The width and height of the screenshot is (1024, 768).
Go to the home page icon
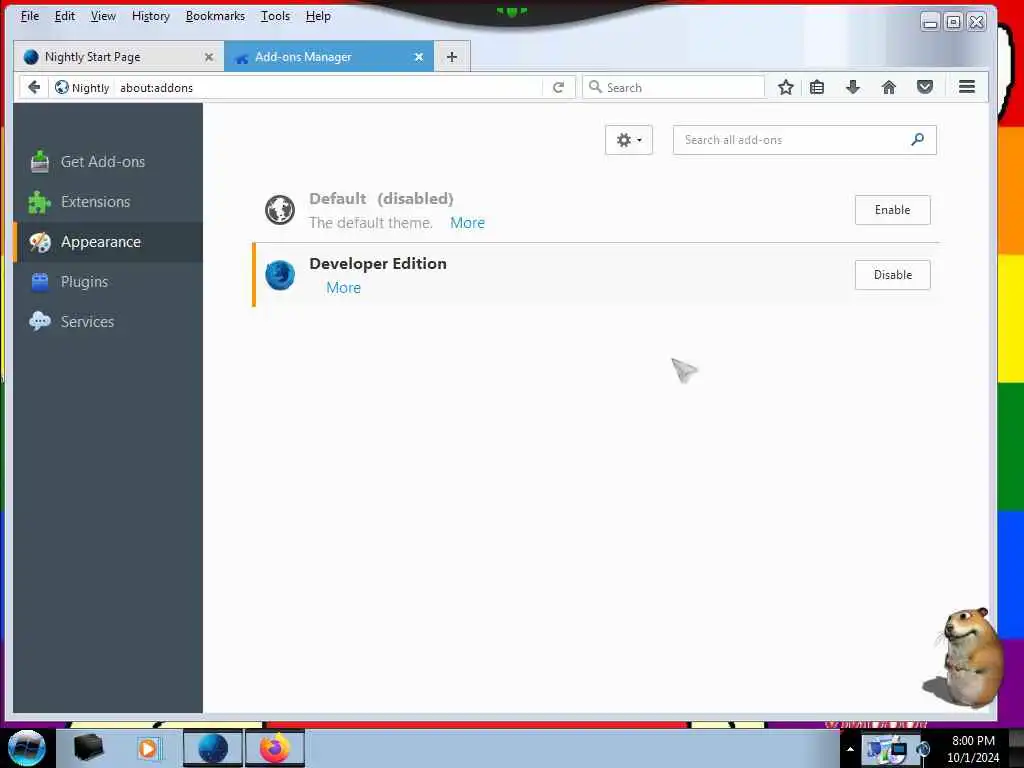click(889, 88)
